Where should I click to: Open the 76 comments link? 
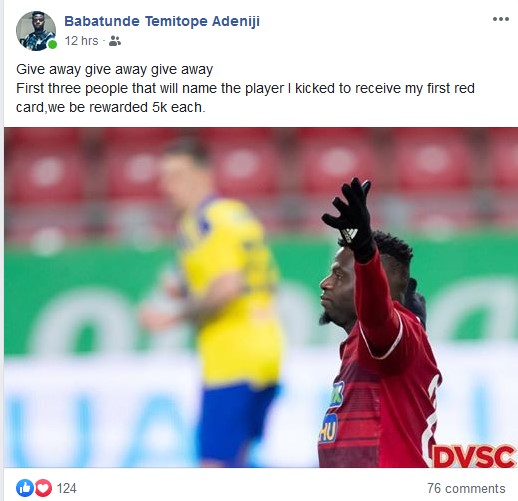pos(466,489)
